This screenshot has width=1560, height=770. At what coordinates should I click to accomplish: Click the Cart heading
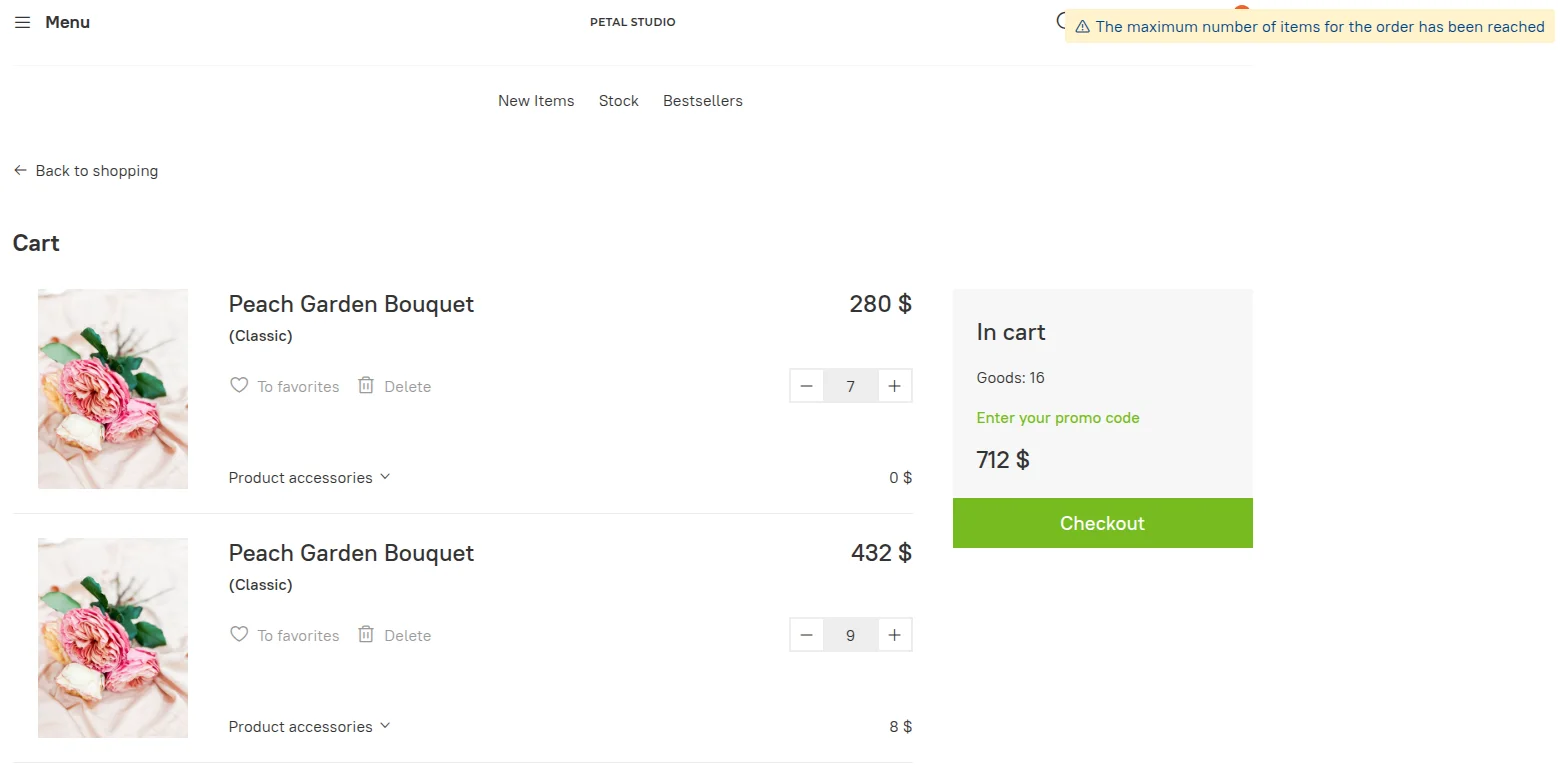[36, 243]
